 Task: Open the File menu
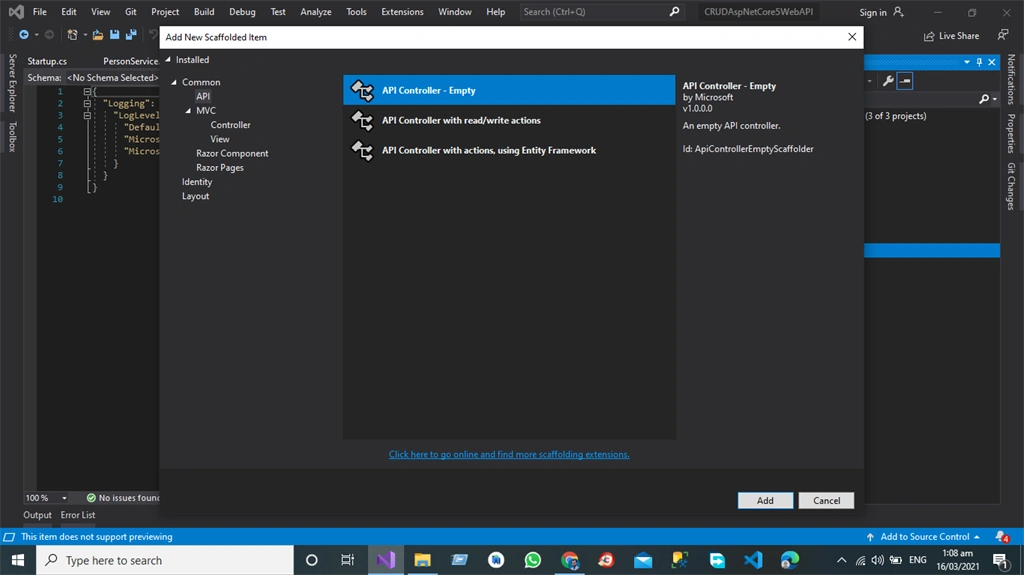pos(40,12)
